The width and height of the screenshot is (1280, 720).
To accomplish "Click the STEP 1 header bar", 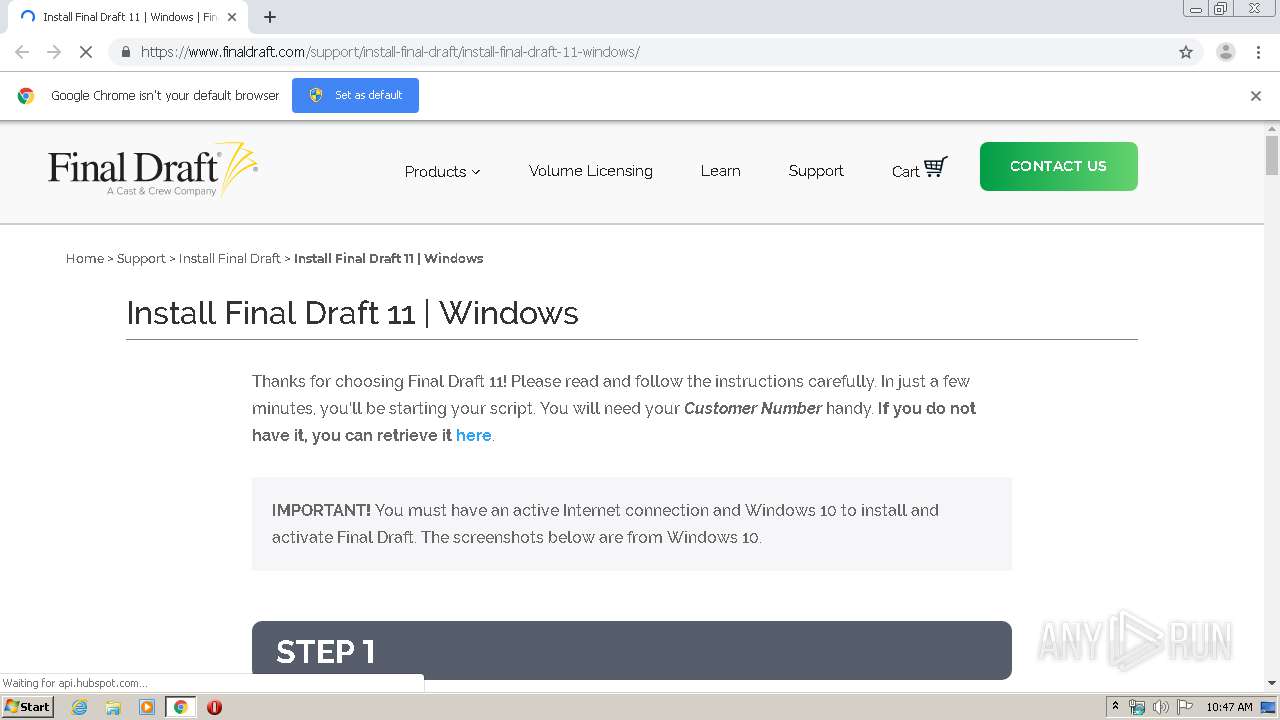I will (x=632, y=650).
